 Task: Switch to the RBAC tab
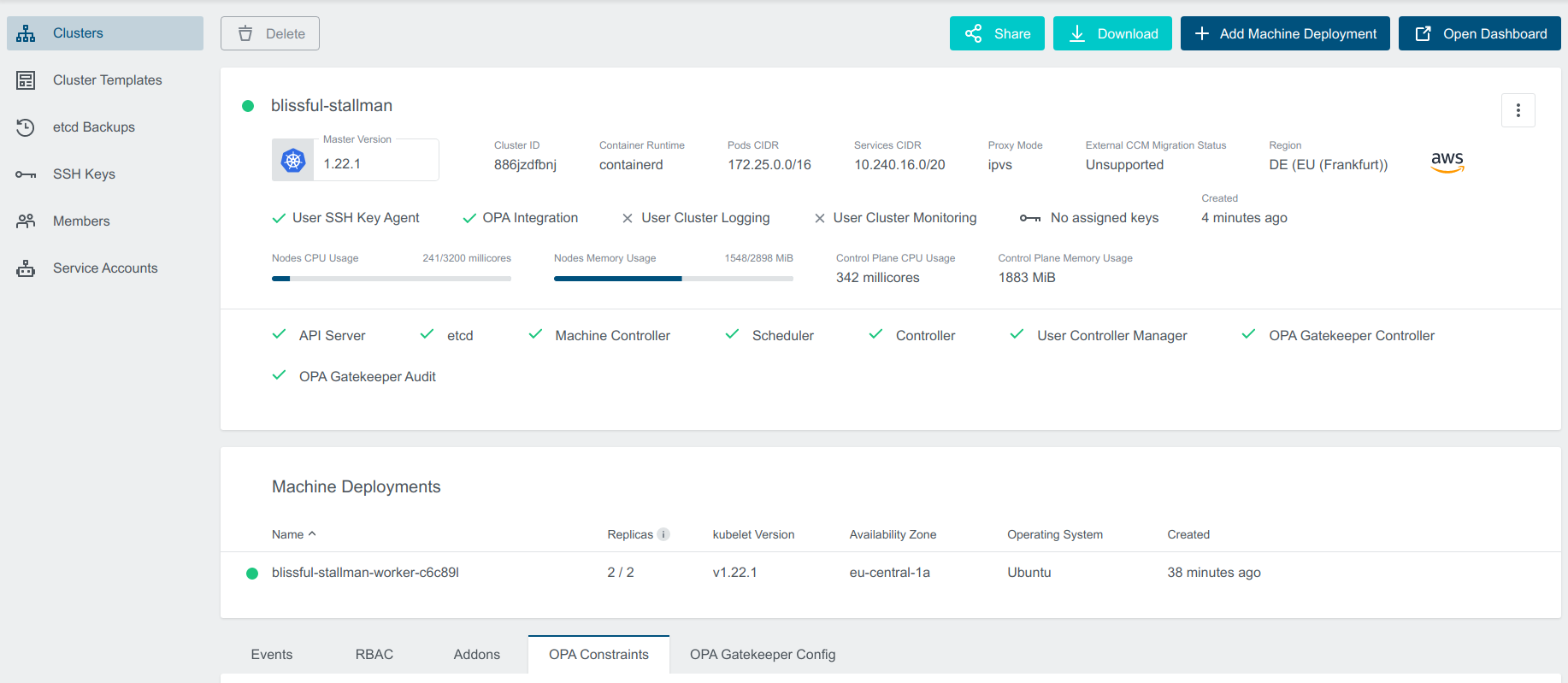click(374, 655)
